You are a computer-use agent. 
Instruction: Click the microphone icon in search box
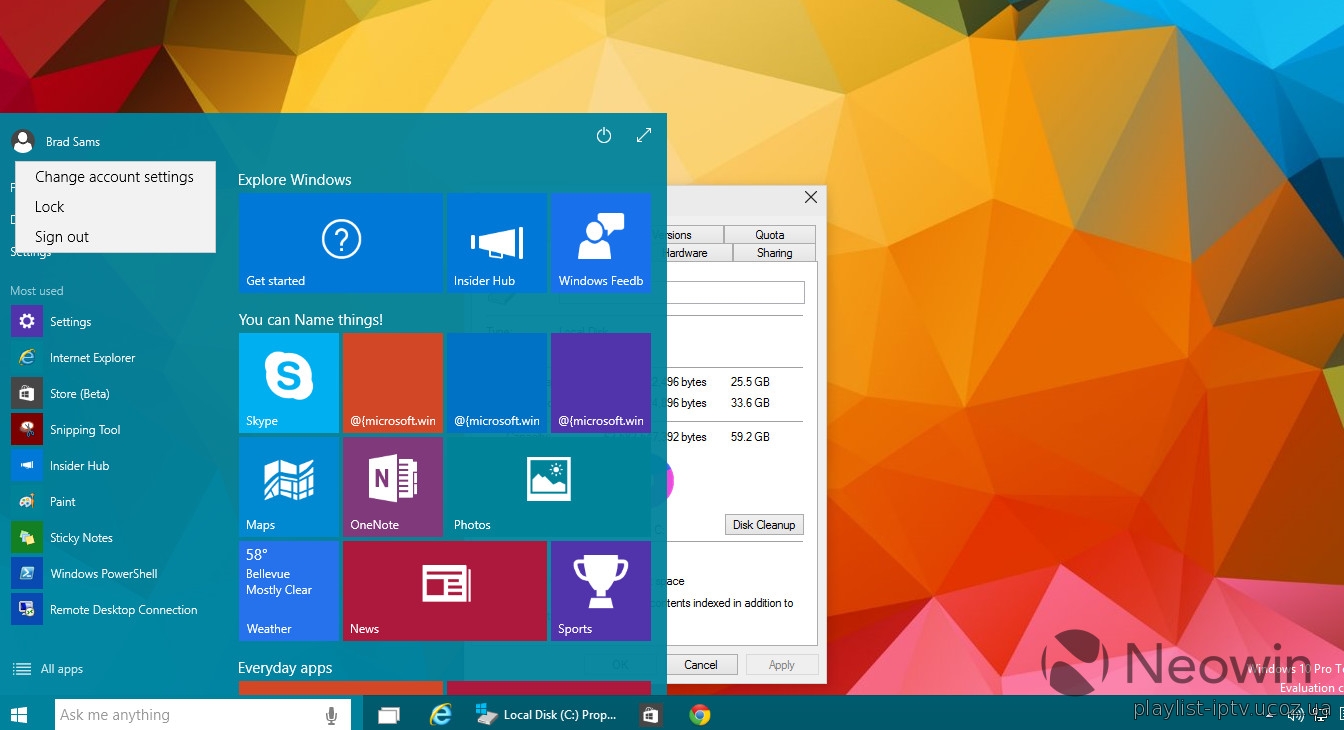(x=331, y=715)
